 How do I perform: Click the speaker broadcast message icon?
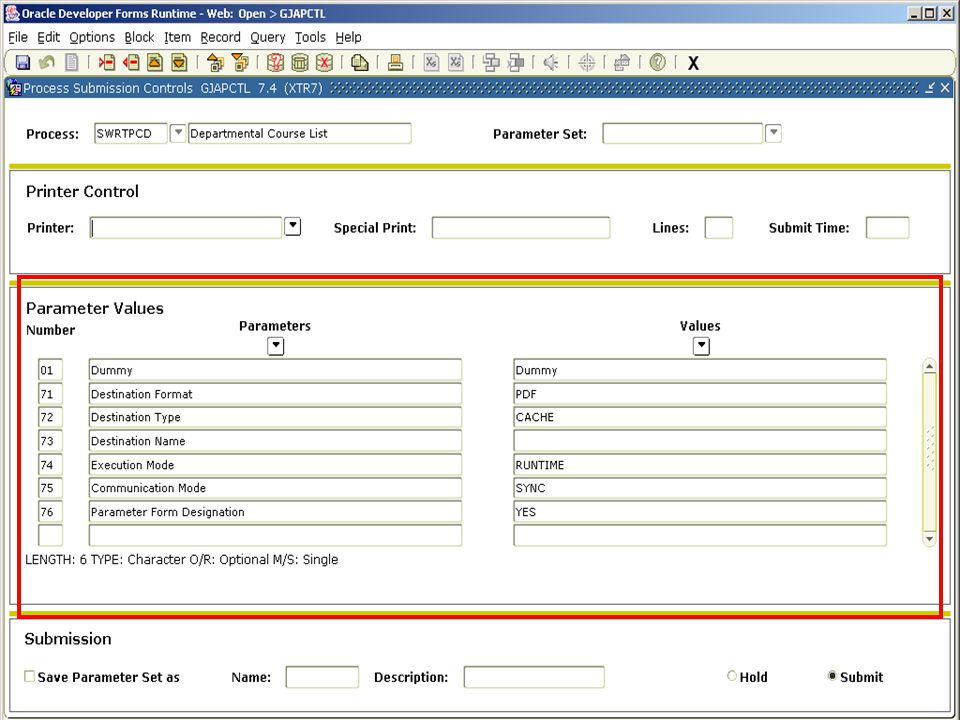(551, 62)
